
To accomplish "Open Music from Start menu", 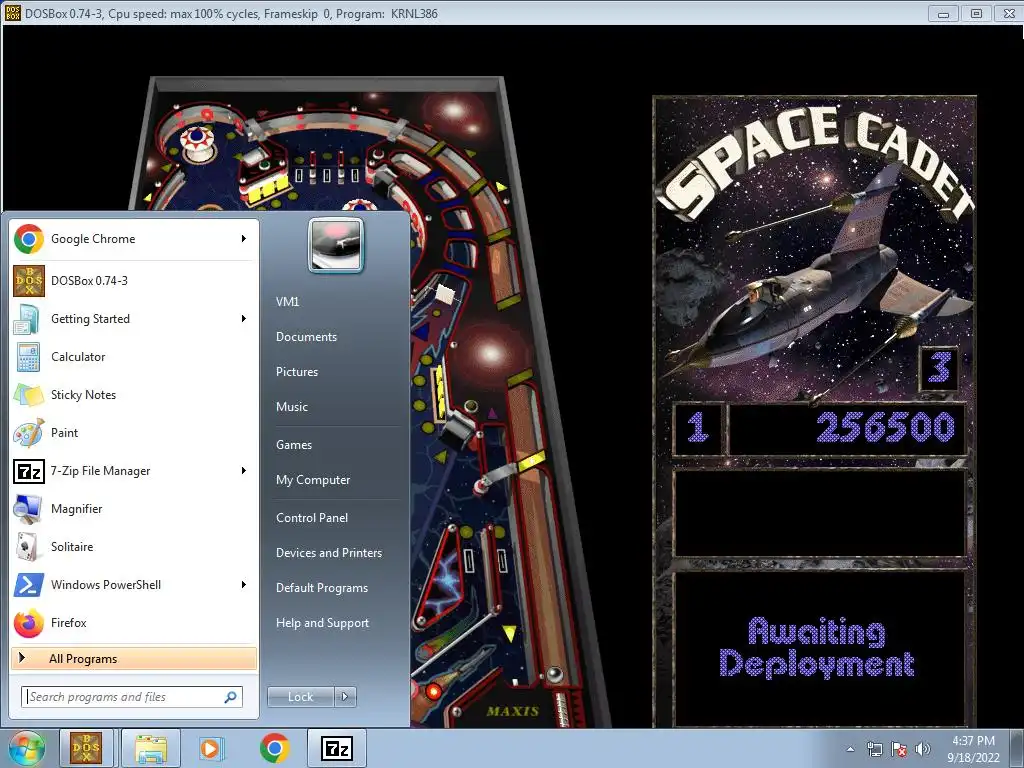I will pos(292,407).
